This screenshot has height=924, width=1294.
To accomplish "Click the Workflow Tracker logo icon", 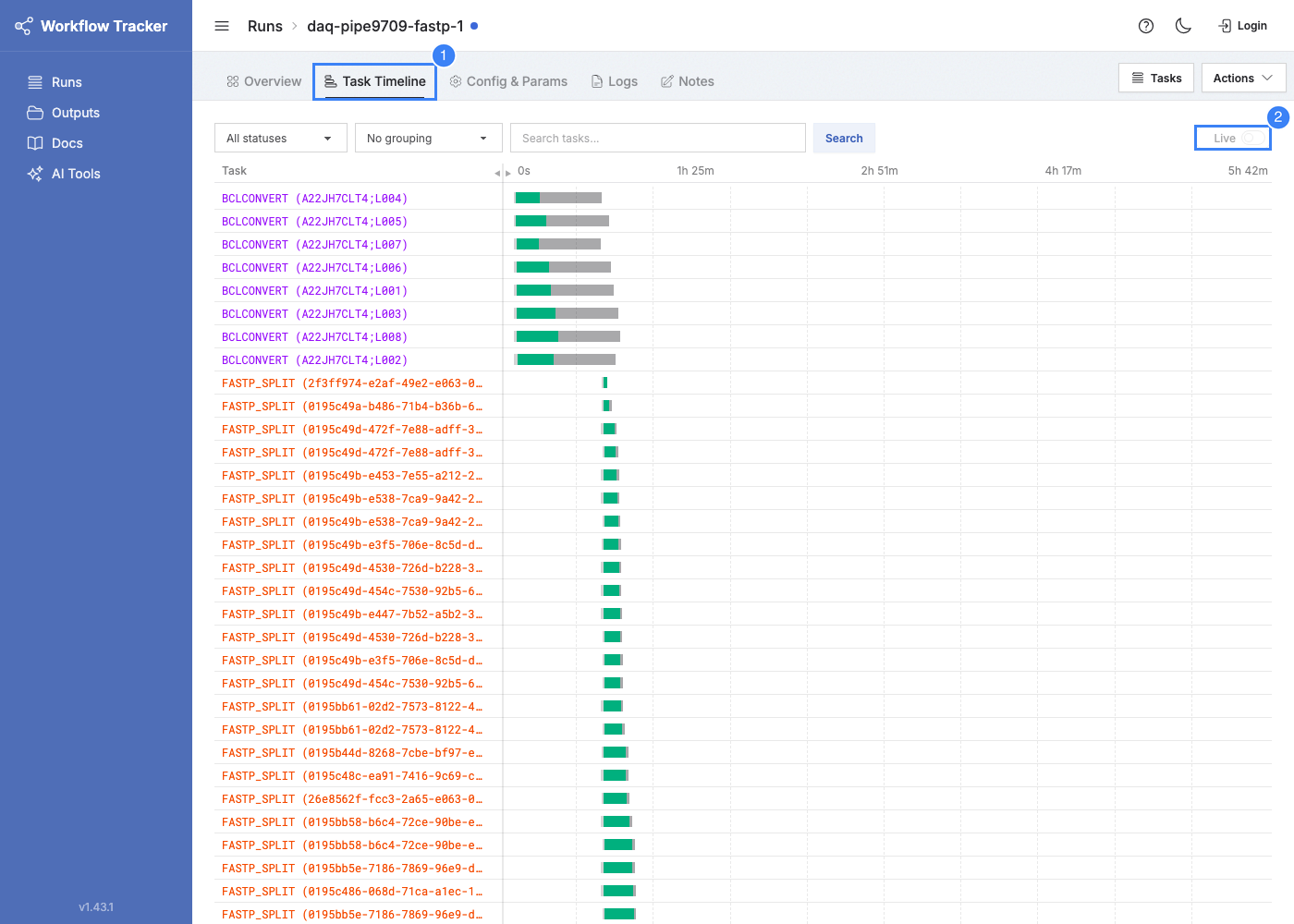I will click(x=24, y=26).
